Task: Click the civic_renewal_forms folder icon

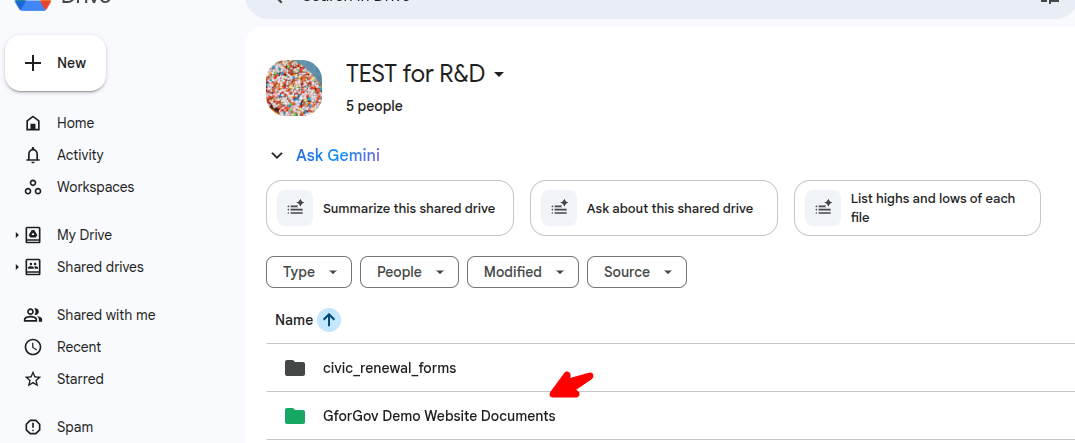Action: tap(295, 368)
